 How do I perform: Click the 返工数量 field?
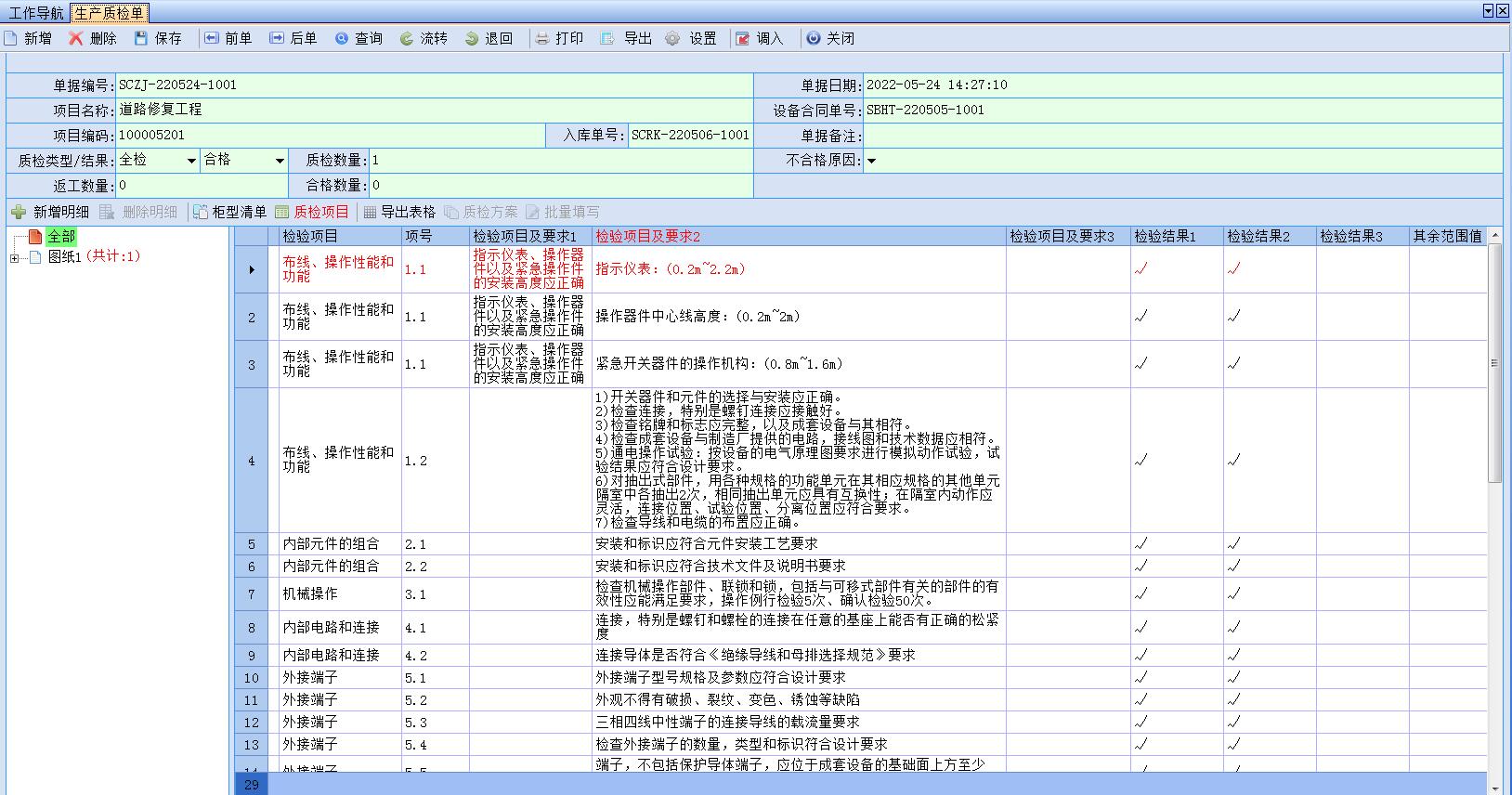(202, 186)
